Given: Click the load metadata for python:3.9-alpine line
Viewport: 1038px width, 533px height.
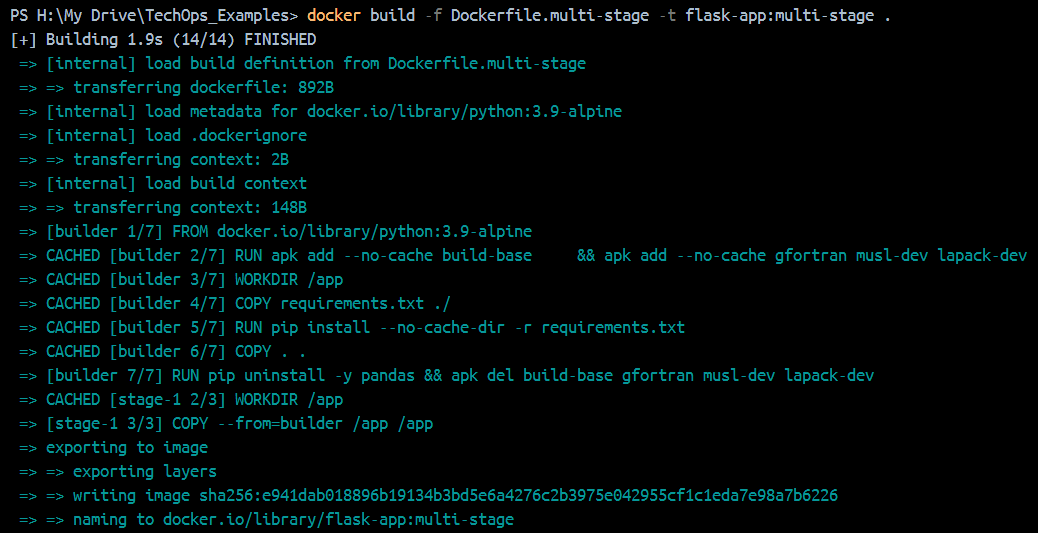Looking at the screenshot, I should click(x=320, y=112).
